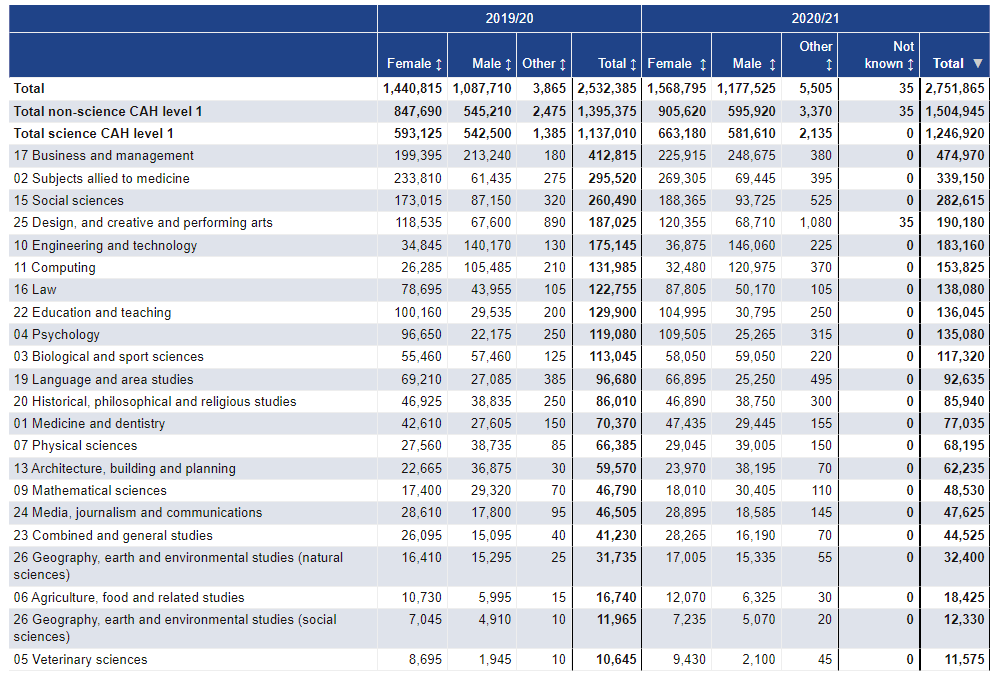Click sort arrows beside 2020/21 Female header

[x=702, y=64]
